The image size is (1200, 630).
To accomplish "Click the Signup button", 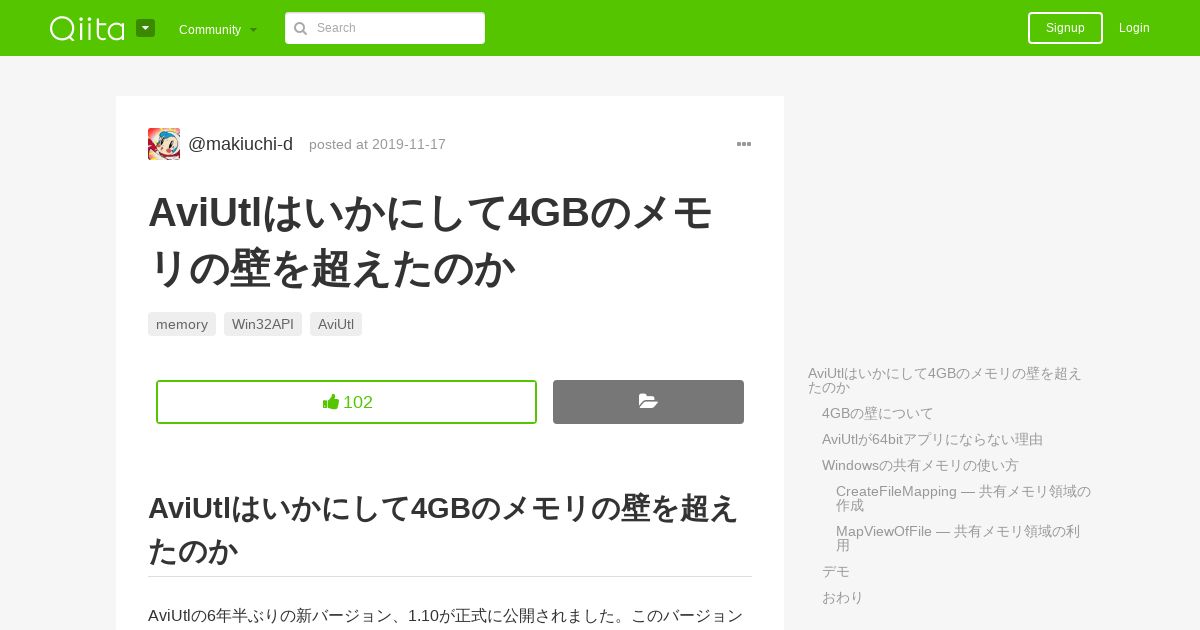I will click(x=1065, y=28).
